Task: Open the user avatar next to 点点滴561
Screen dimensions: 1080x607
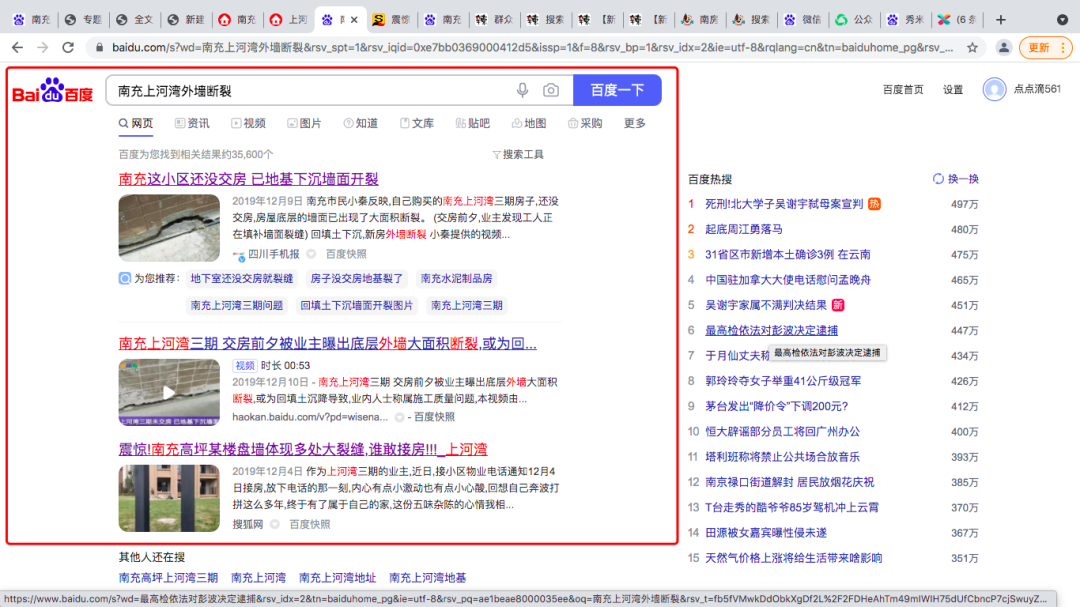Action: coord(994,90)
